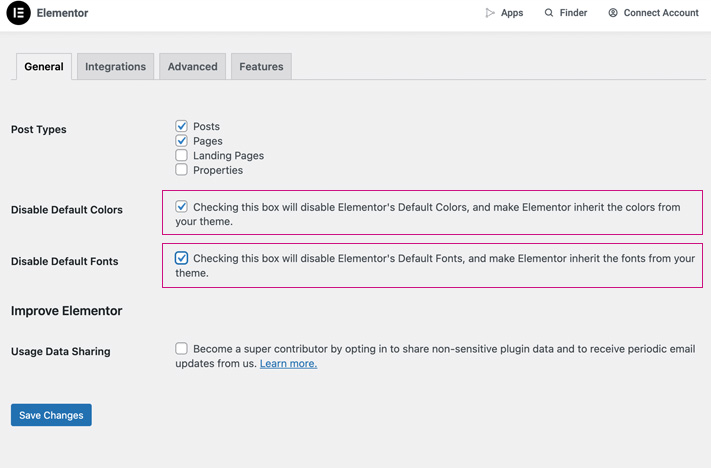
Task: Open the Features tab
Action: 261,67
